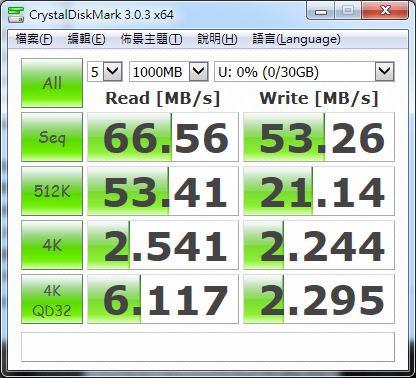Launch the 4K QD32 test
Screen dimensions: 416x378
[x=52, y=299]
